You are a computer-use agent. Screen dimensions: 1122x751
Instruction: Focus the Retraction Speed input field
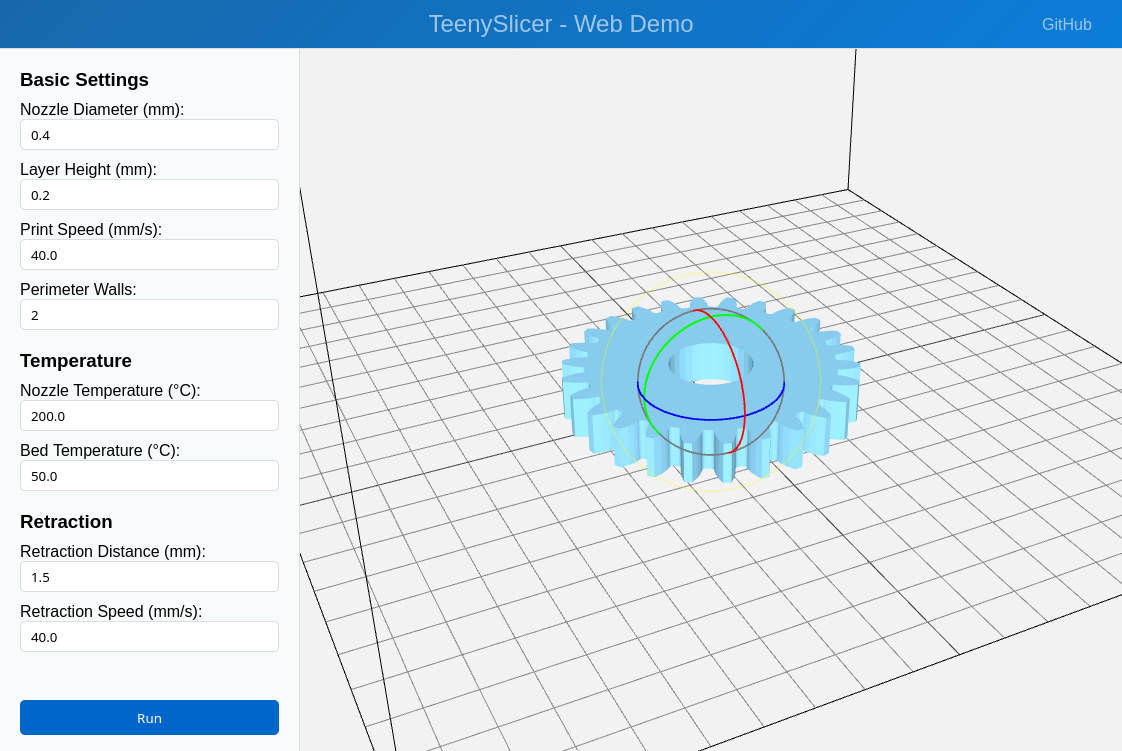(x=149, y=637)
